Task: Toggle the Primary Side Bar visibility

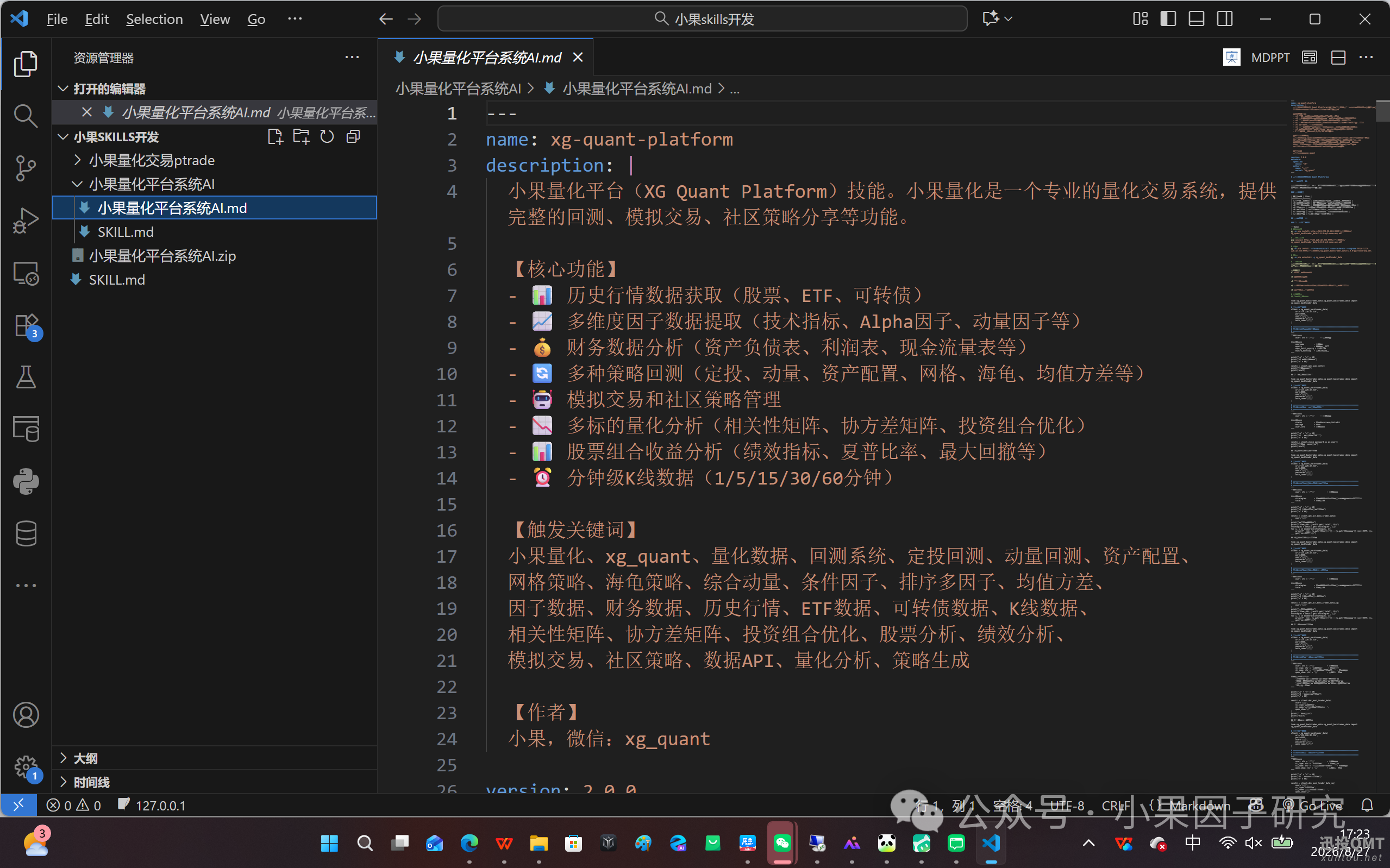Action: coord(1168,19)
